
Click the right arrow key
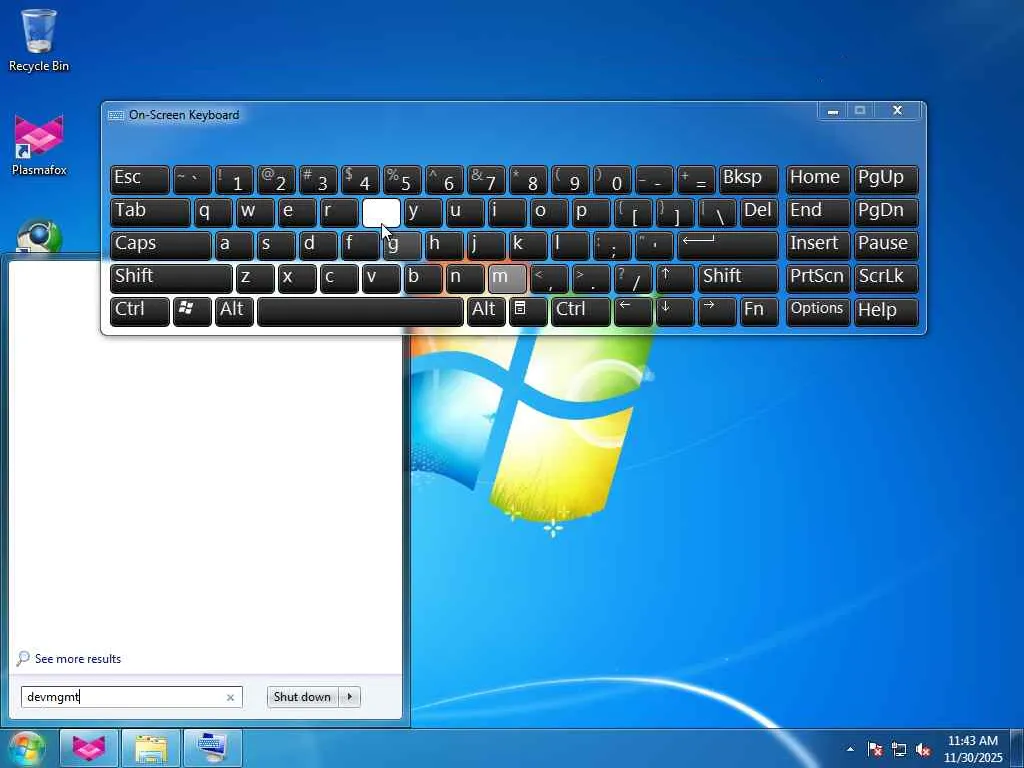tap(717, 311)
